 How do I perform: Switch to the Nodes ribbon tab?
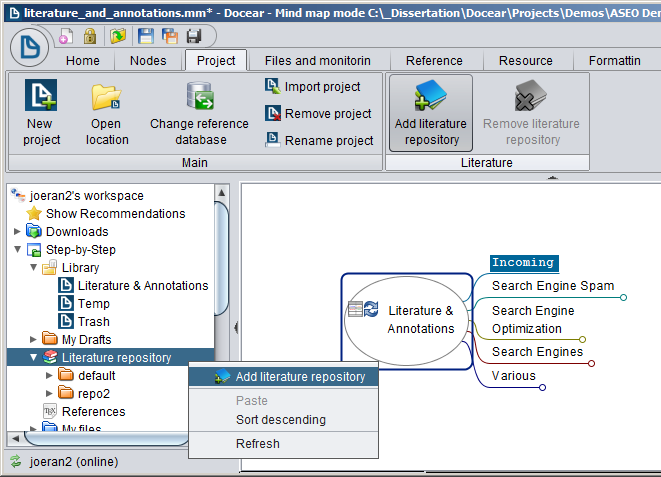click(x=148, y=61)
